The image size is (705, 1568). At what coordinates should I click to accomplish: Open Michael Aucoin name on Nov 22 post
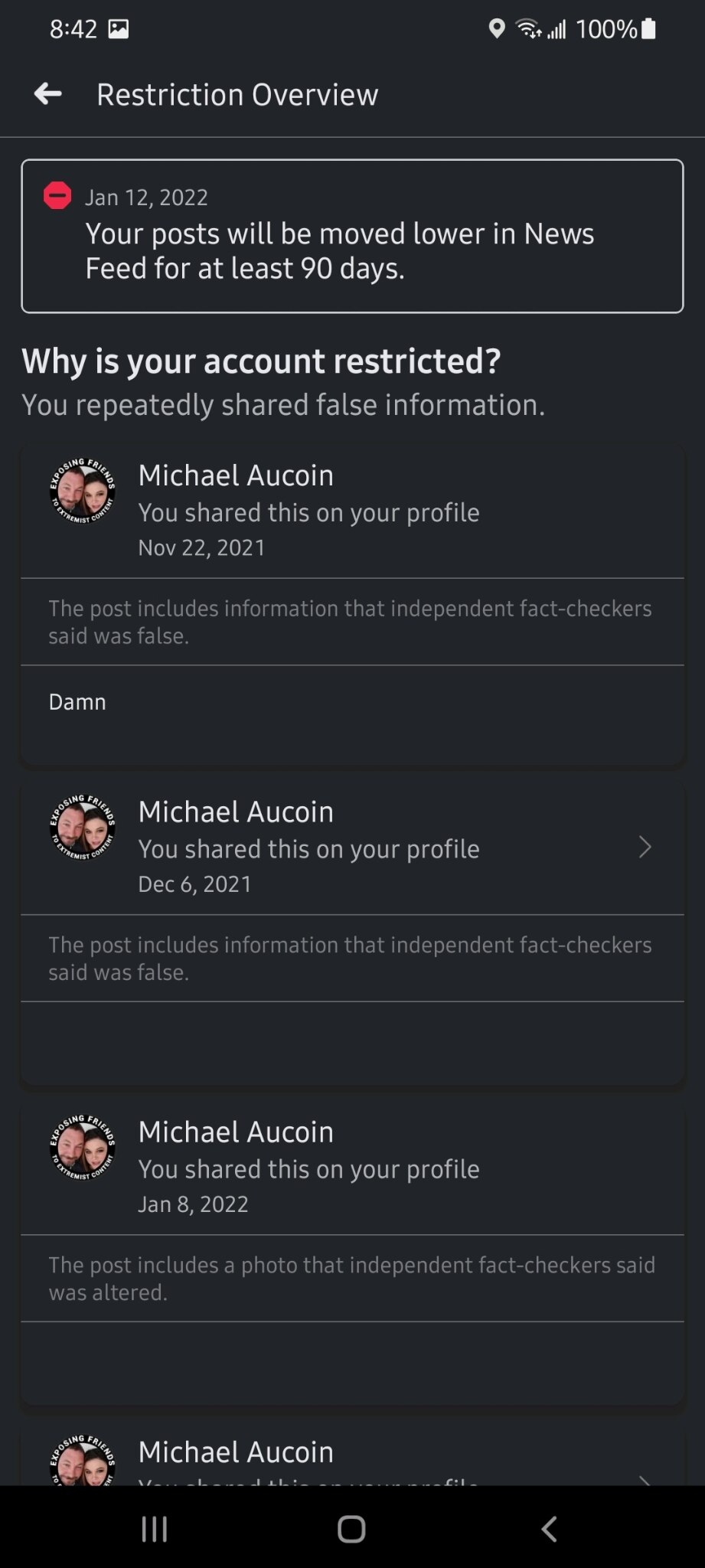tap(236, 475)
